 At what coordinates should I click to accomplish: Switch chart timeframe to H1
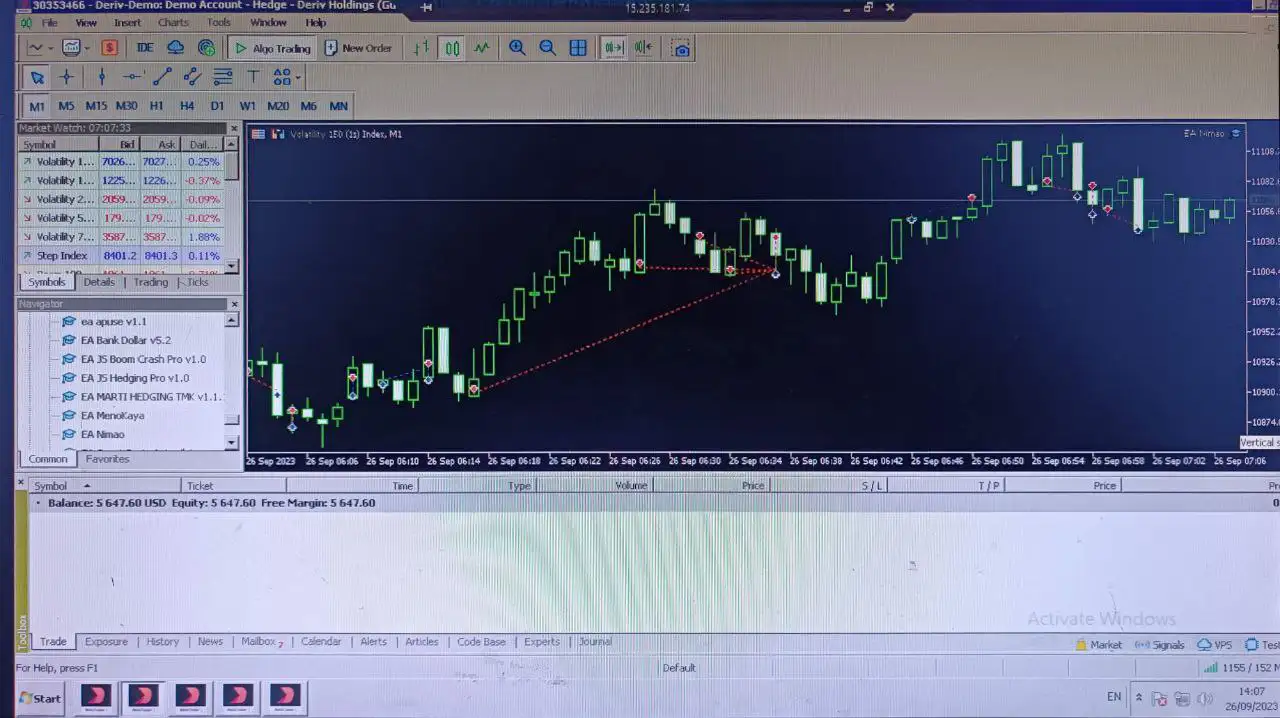[156, 106]
